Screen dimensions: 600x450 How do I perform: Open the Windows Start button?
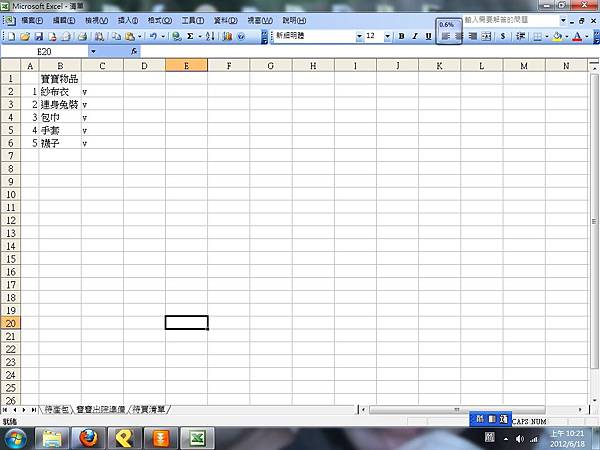coord(14,439)
